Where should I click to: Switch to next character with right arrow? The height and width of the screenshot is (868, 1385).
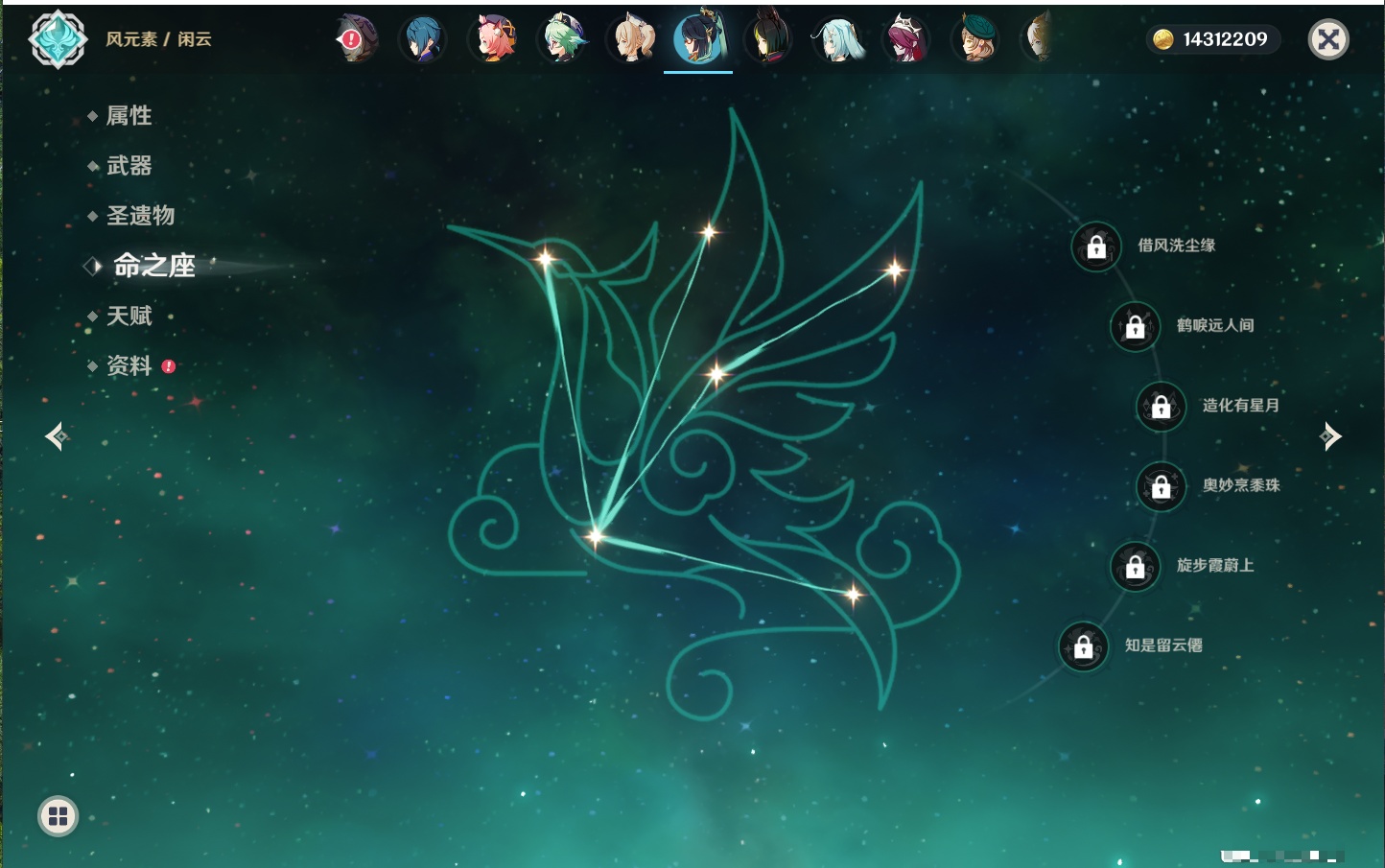tap(1329, 436)
